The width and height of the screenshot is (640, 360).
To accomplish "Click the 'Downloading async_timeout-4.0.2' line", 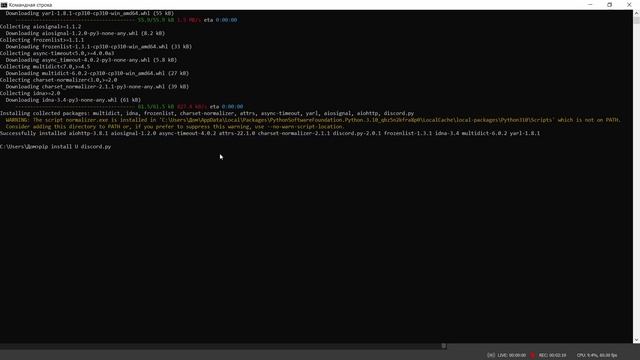I will pos(91,60).
